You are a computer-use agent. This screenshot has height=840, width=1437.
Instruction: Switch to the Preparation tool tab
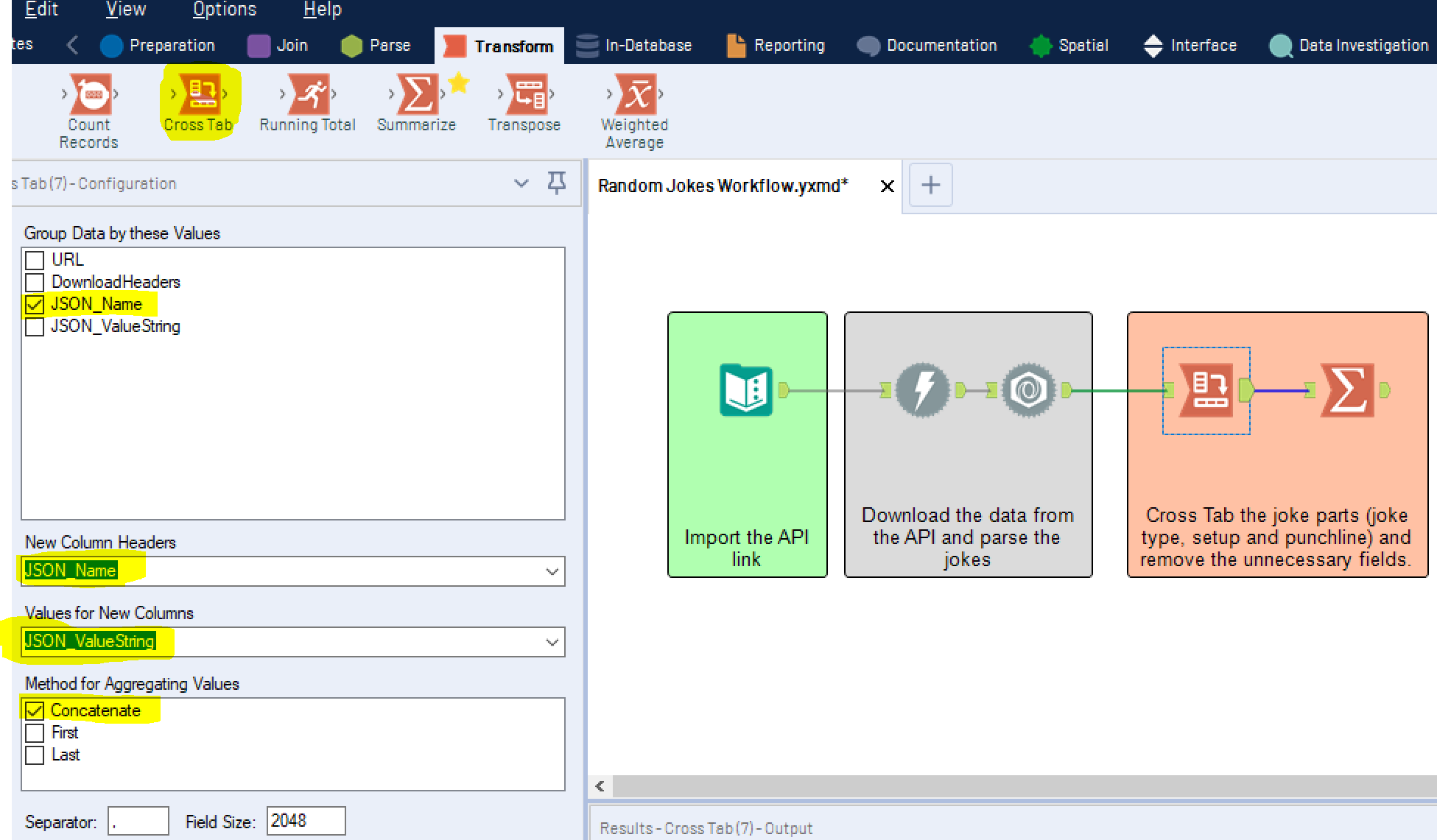click(158, 46)
